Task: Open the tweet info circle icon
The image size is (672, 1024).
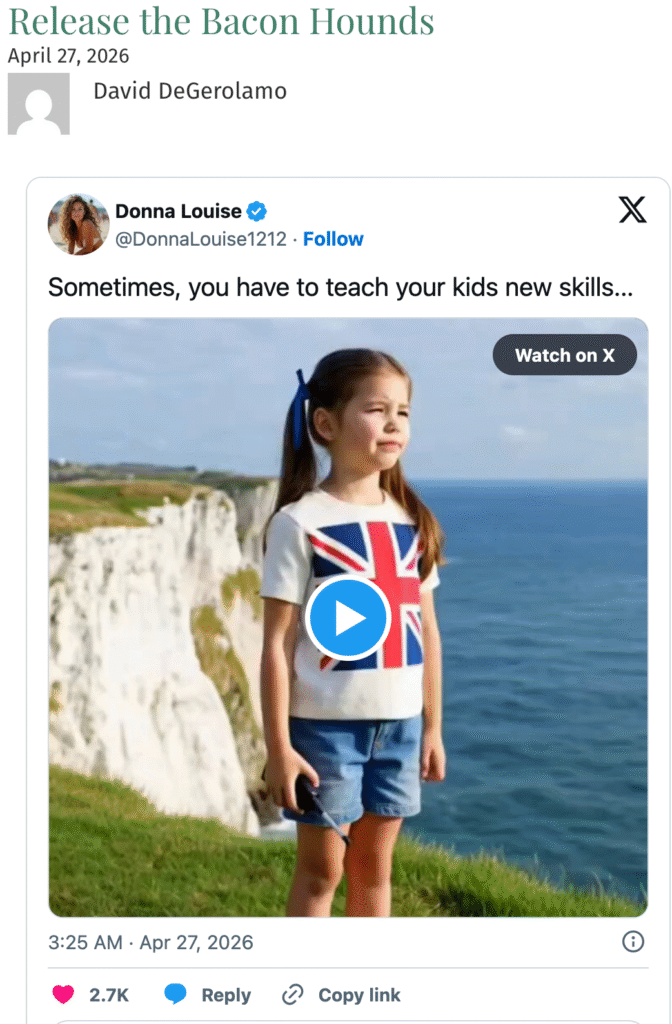Action: (x=633, y=941)
